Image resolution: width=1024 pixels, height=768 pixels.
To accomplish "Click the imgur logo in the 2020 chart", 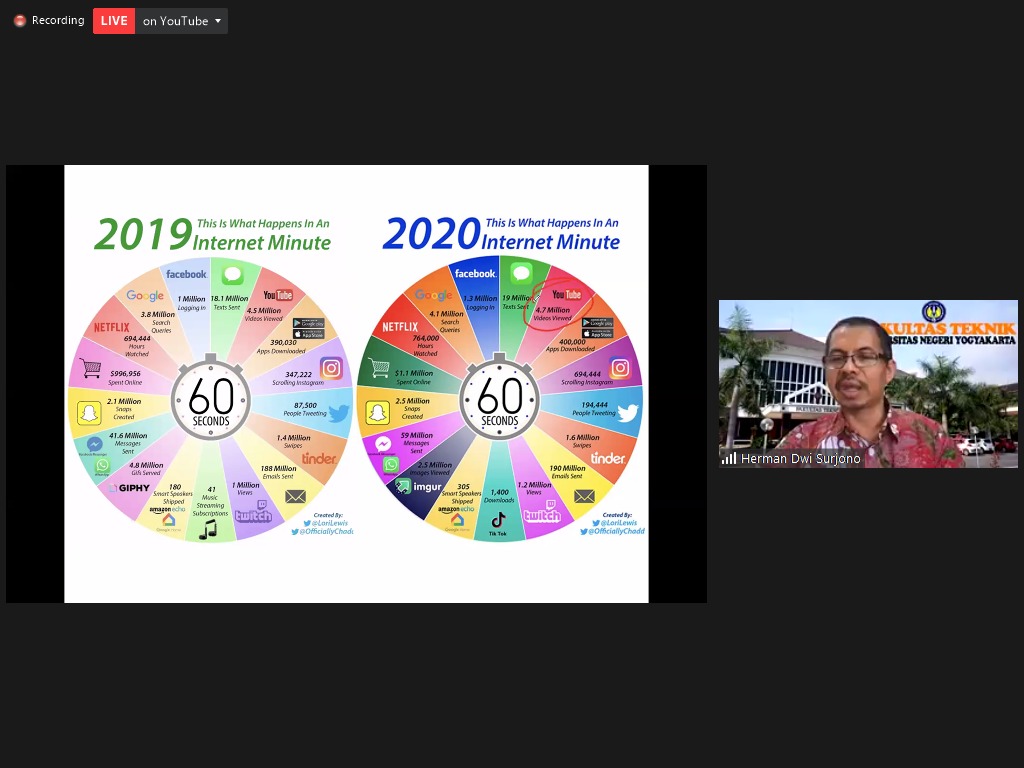I will click(x=418, y=487).
